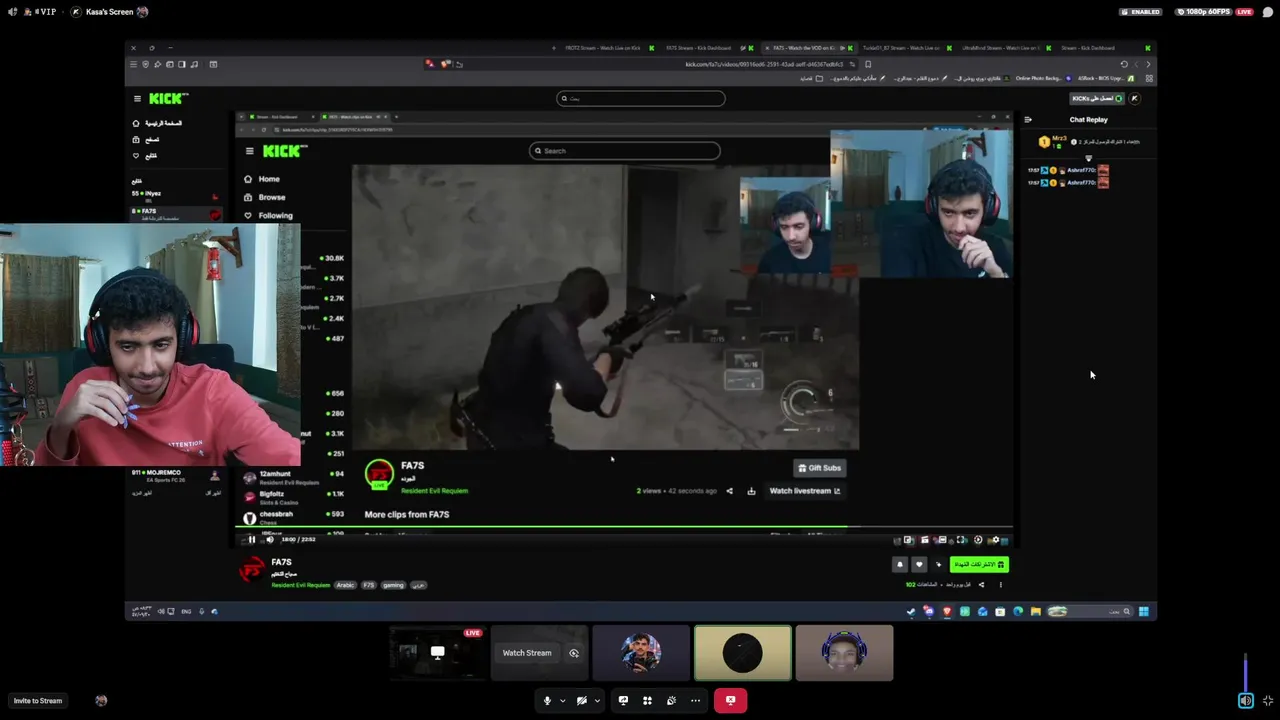Adjust stream volume speaker icon bottom right

tap(1245, 701)
